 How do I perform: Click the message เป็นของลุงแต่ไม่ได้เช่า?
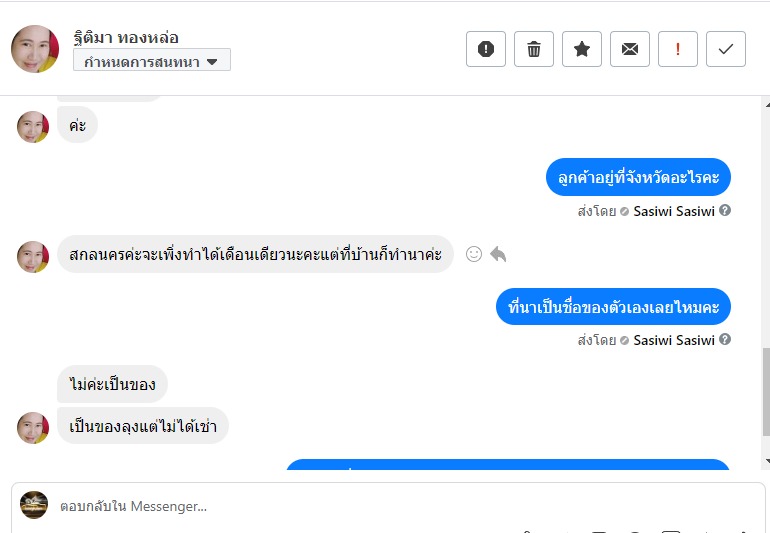pos(142,426)
